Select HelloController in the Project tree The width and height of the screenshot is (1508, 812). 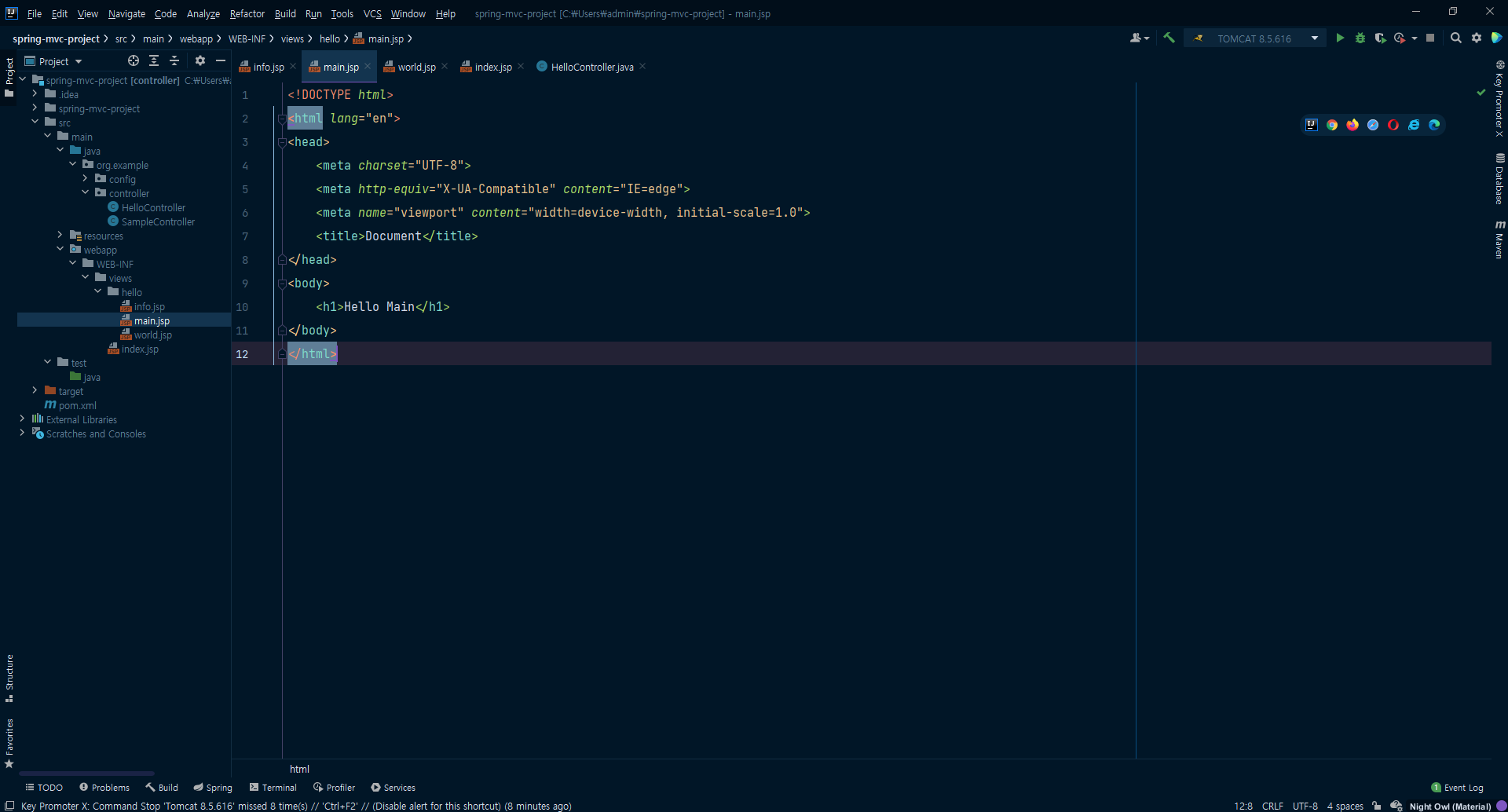pyautogui.click(x=152, y=207)
